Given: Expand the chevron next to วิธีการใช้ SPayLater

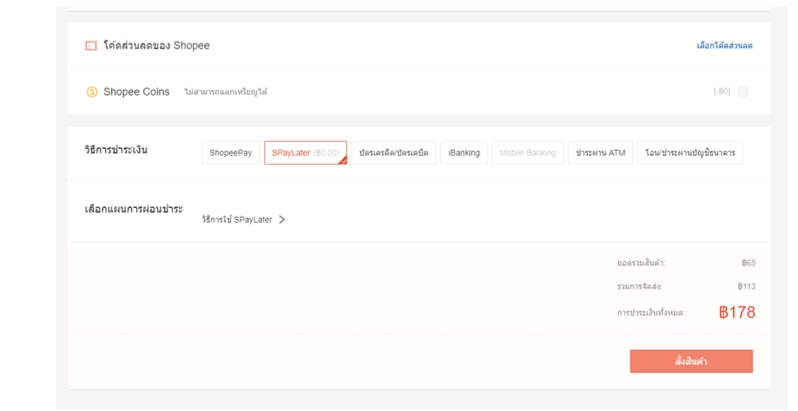Looking at the screenshot, I should click(x=282, y=220).
